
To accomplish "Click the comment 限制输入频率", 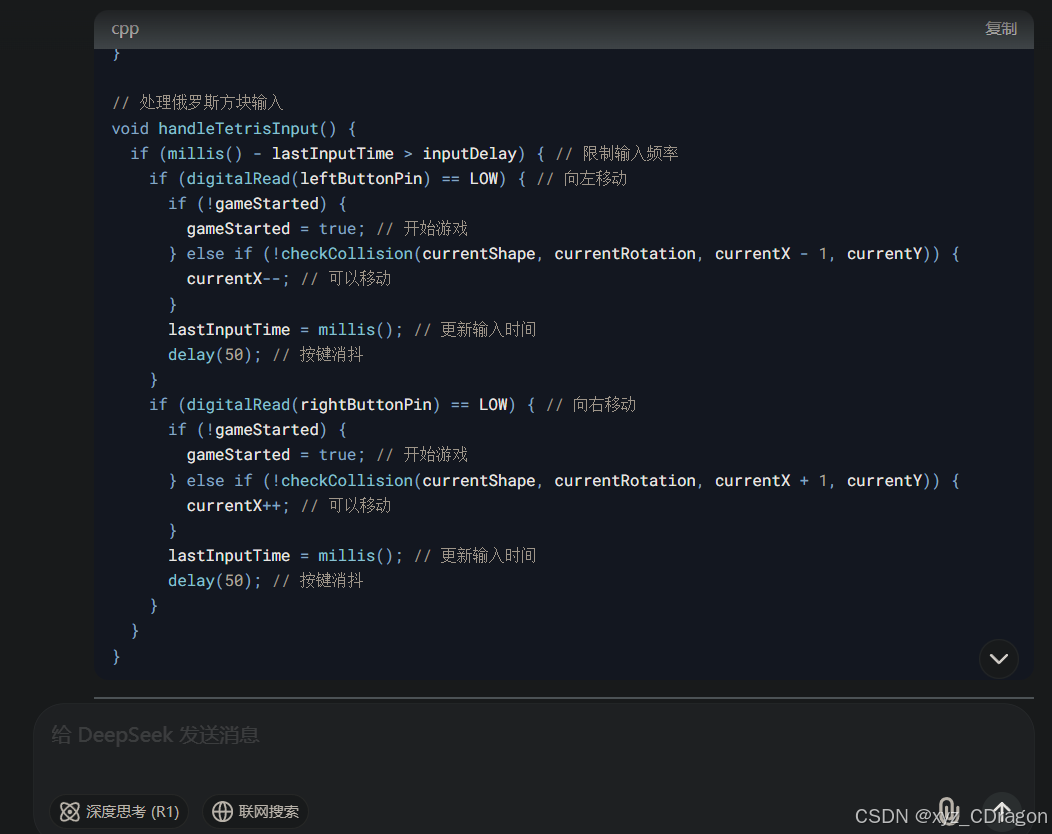I will coord(617,154).
